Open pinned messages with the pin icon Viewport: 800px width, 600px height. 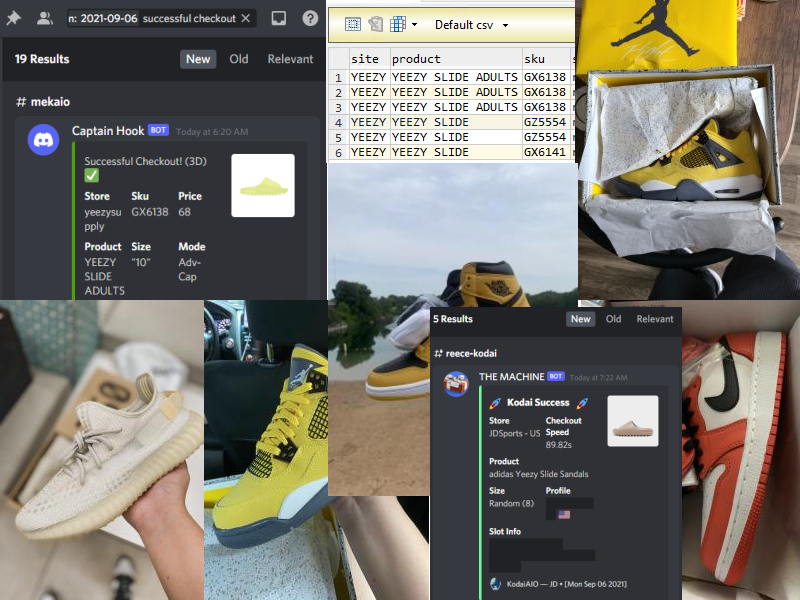13,18
